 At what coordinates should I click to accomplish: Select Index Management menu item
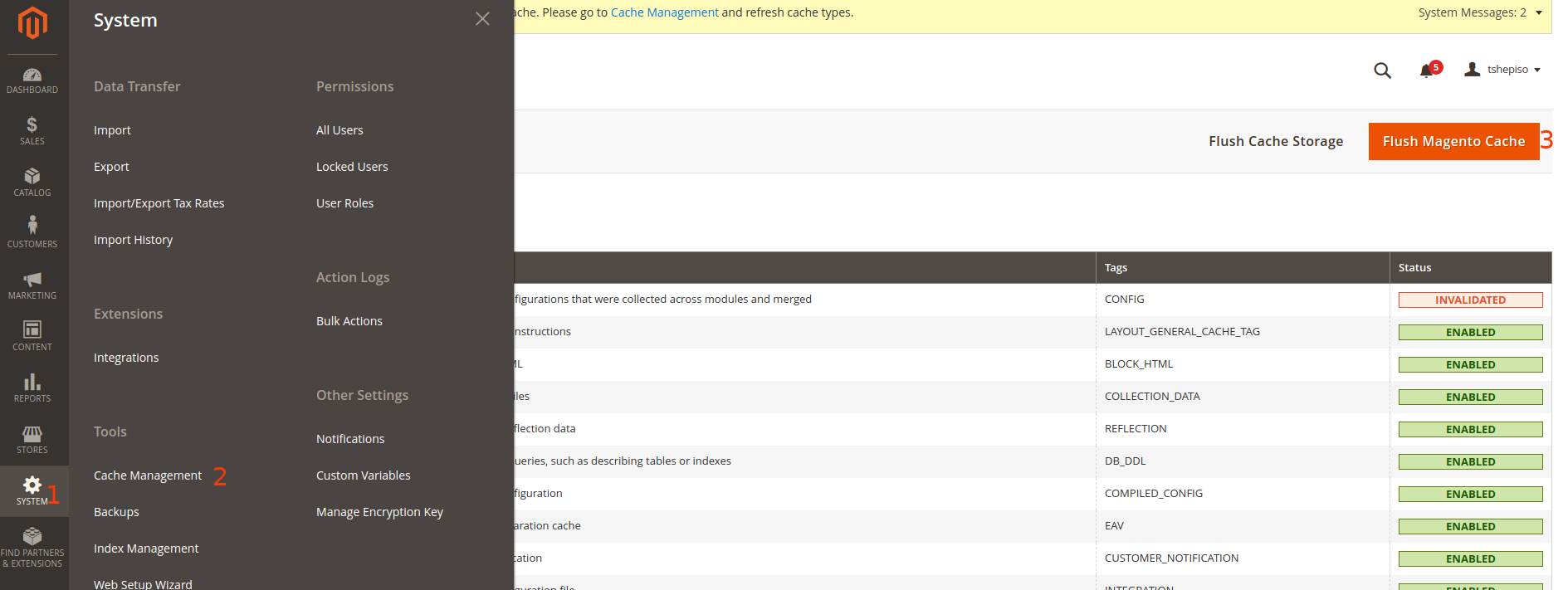(146, 549)
